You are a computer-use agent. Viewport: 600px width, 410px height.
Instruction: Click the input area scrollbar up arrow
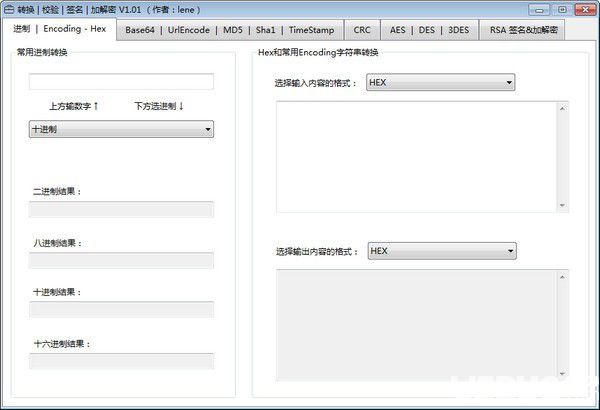click(562, 109)
